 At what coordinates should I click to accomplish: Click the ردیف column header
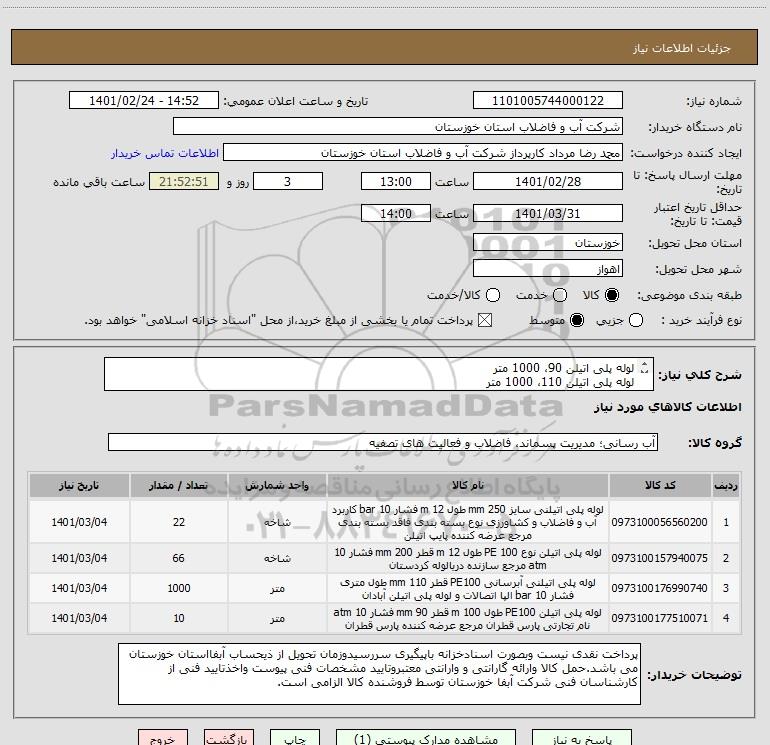(726, 485)
